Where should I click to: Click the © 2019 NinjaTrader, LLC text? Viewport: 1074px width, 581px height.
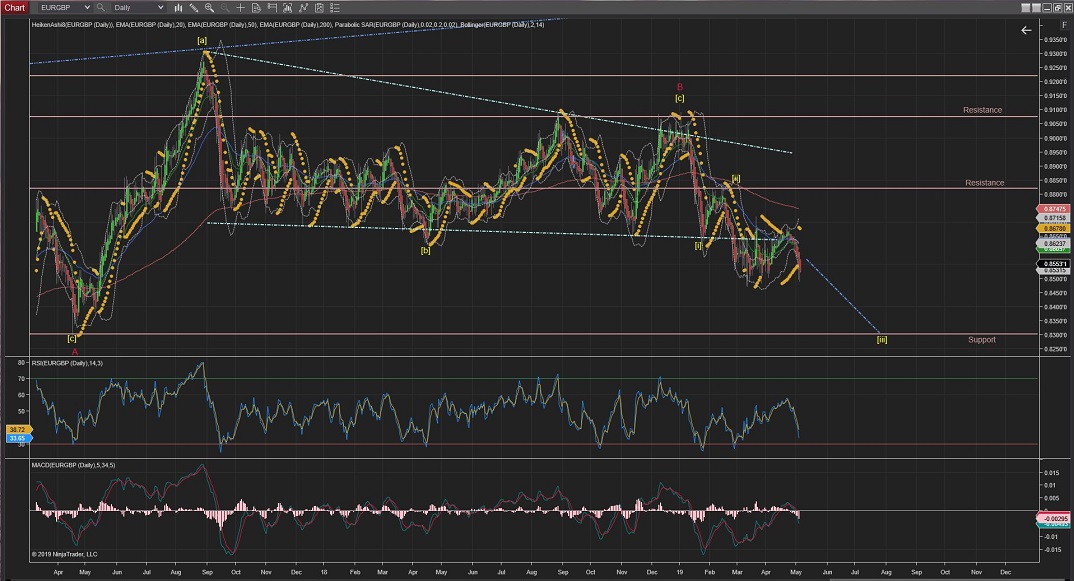click(x=64, y=554)
